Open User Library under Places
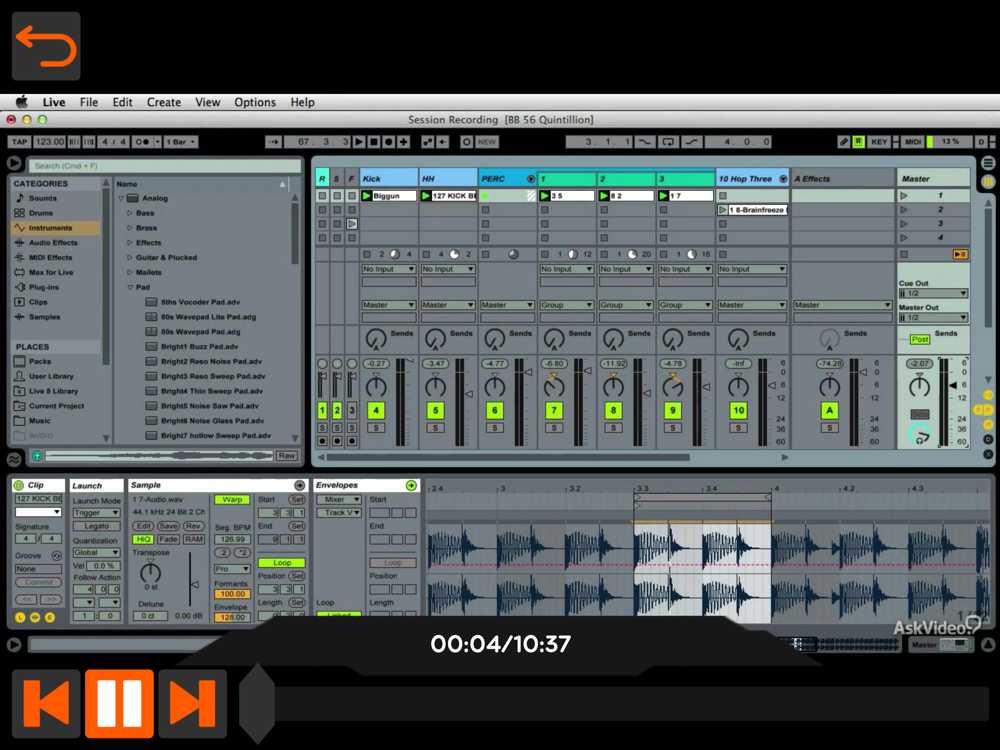The height and width of the screenshot is (750, 1000). click(x=51, y=376)
